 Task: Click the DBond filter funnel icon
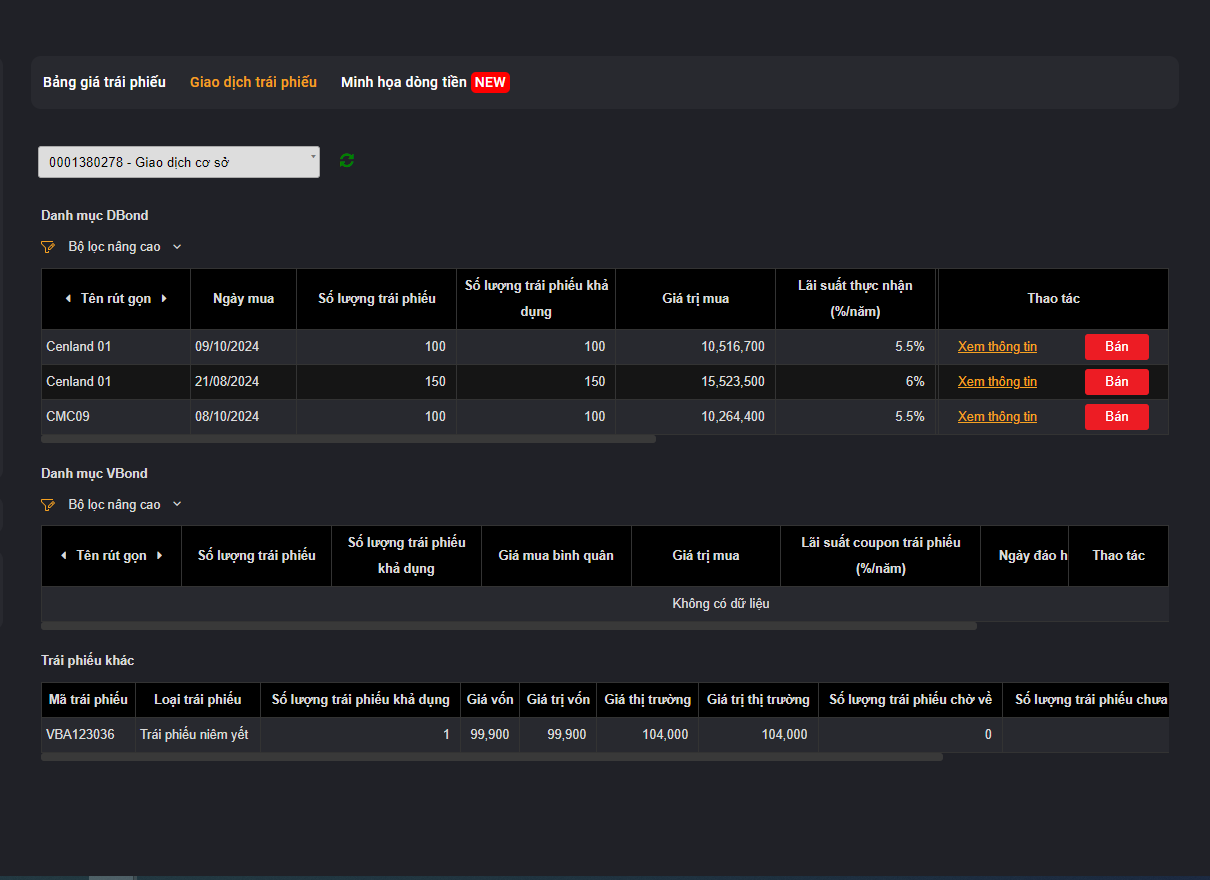[x=48, y=247]
